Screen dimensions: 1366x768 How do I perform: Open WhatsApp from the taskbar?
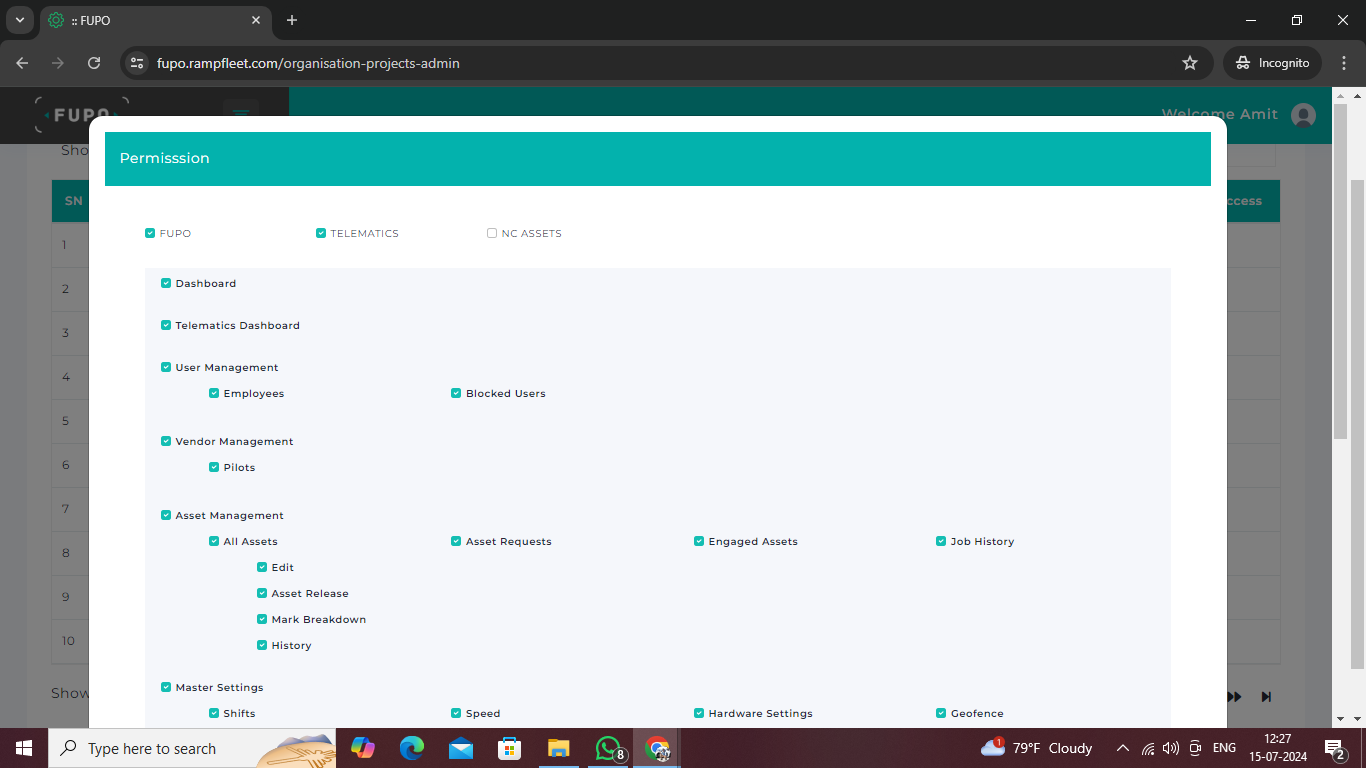608,748
